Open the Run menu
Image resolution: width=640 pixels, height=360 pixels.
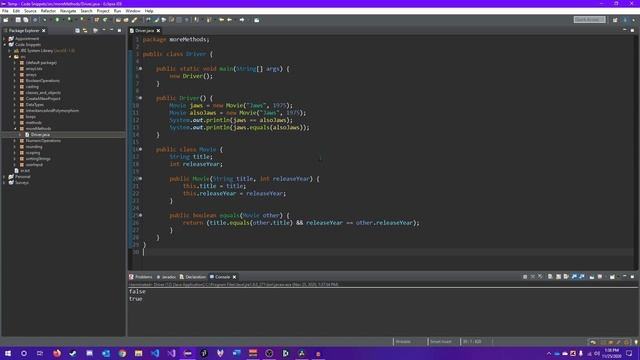pyautogui.click(x=118, y=11)
